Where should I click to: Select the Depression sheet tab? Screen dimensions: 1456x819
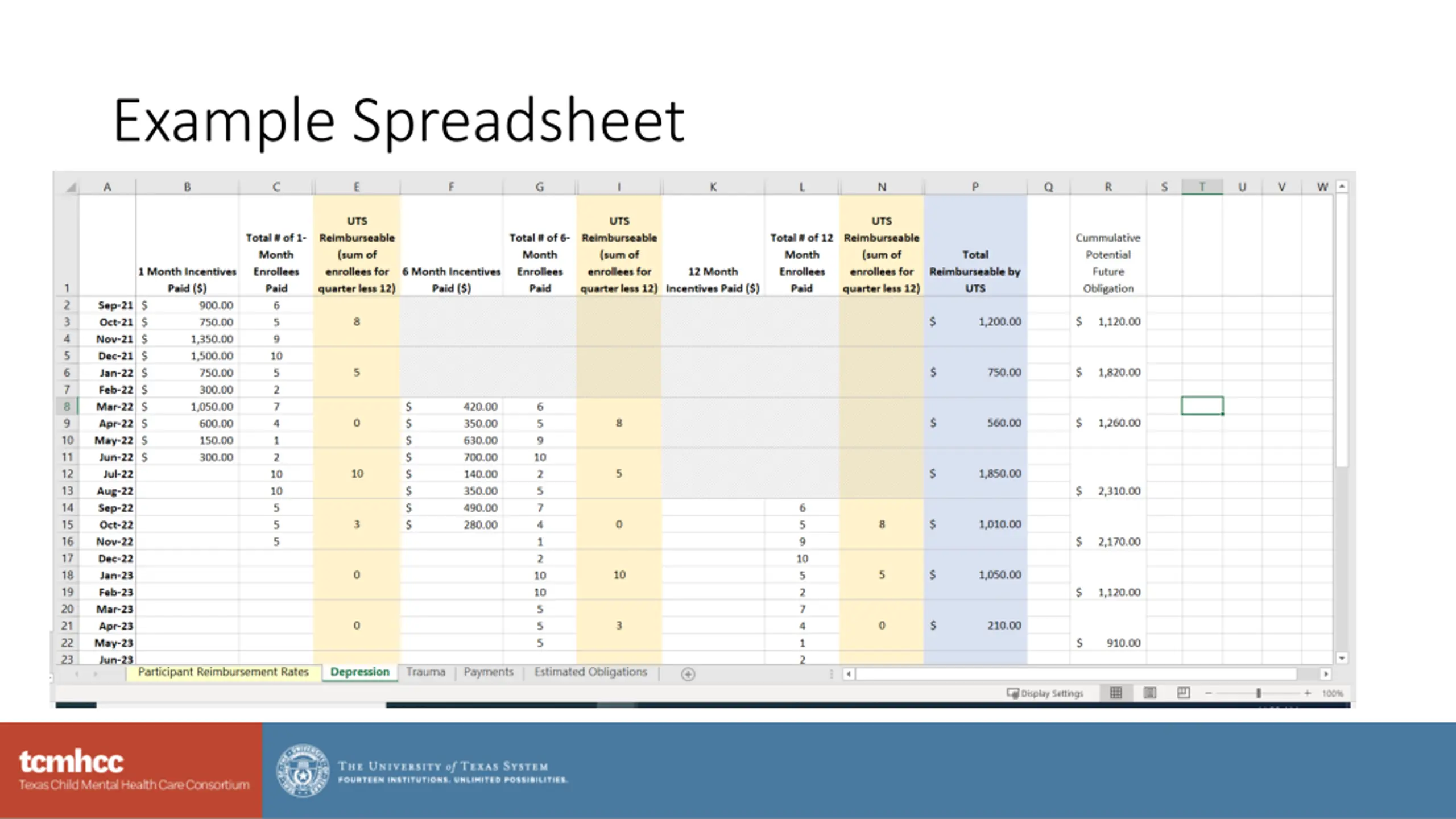pos(359,672)
